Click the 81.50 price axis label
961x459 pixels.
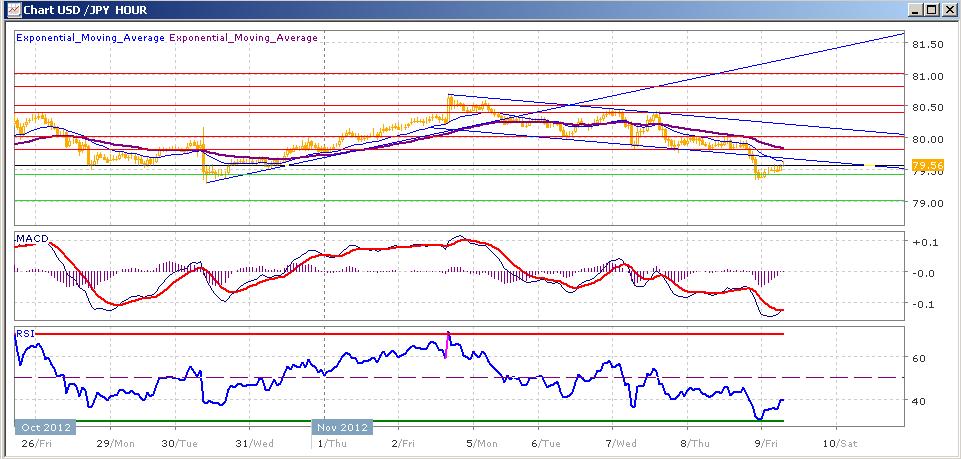927,44
